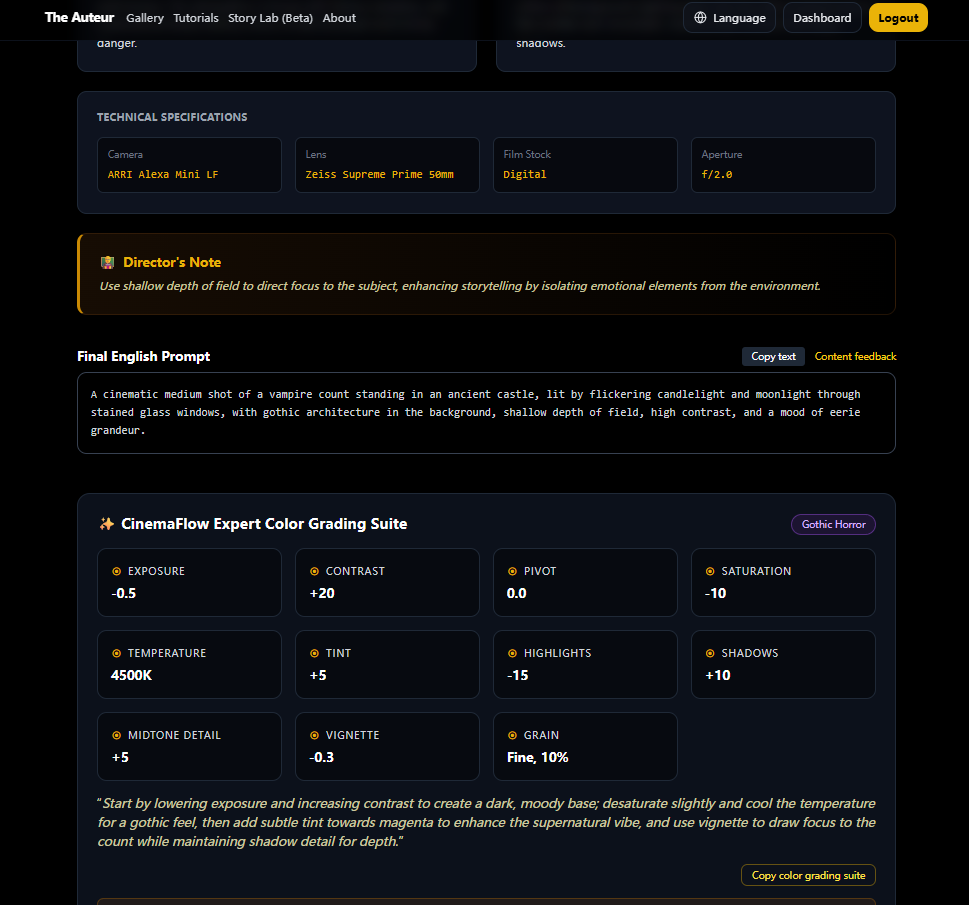Select the Aperture specification card
969x905 pixels.
(783, 165)
